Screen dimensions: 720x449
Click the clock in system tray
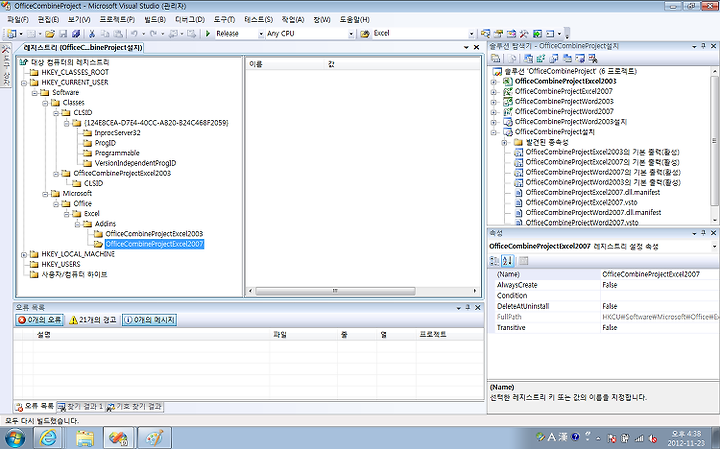tap(686, 438)
